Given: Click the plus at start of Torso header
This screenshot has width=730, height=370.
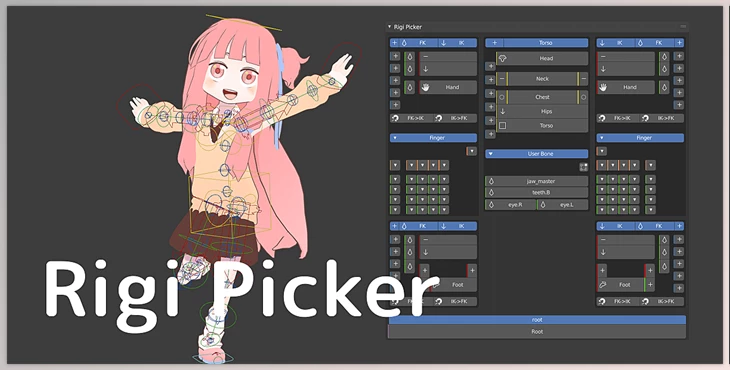Looking at the screenshot, I should coord(494,43).
